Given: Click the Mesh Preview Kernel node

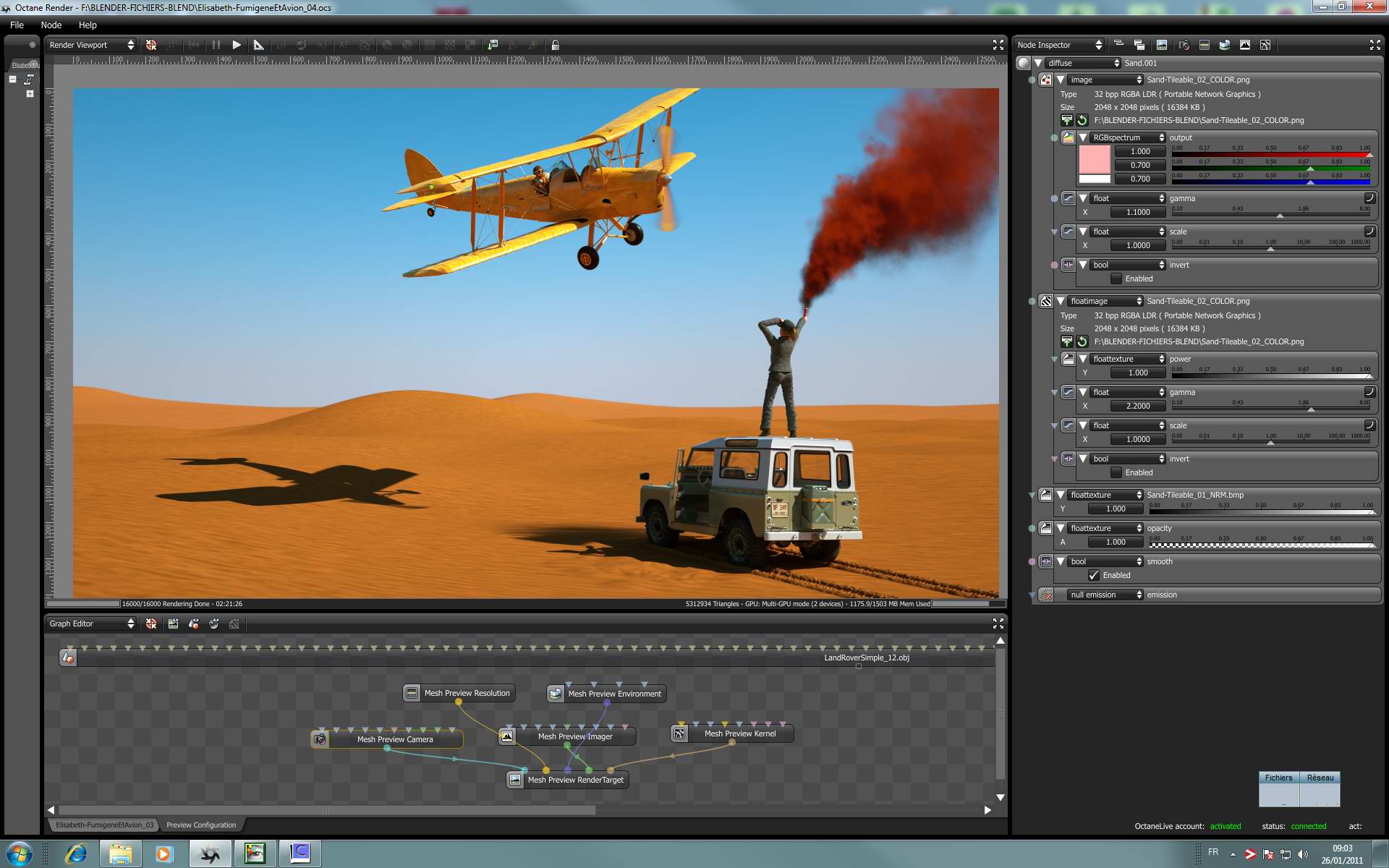Looking at the screenshot, I should point(739,733).
